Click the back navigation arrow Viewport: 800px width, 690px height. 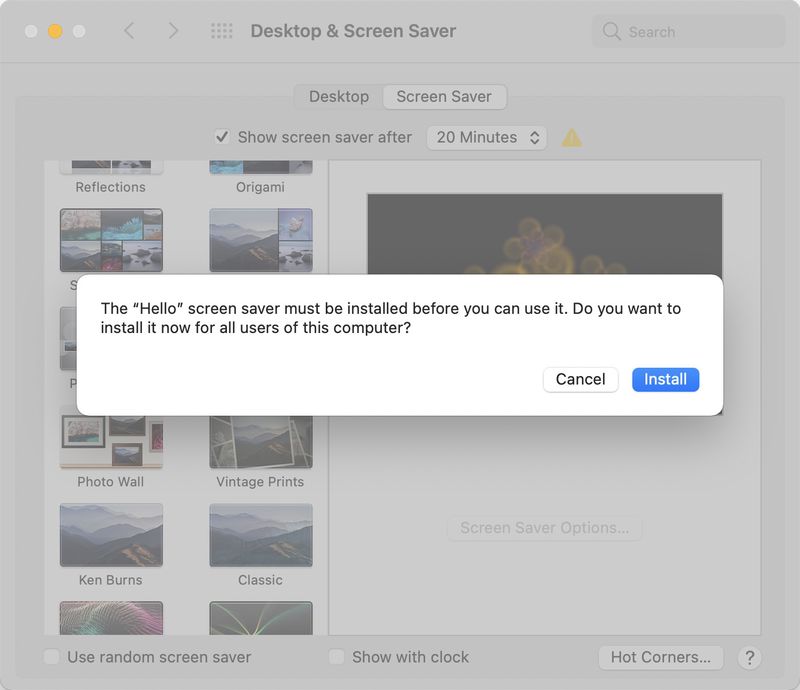[x=129, y=31]
